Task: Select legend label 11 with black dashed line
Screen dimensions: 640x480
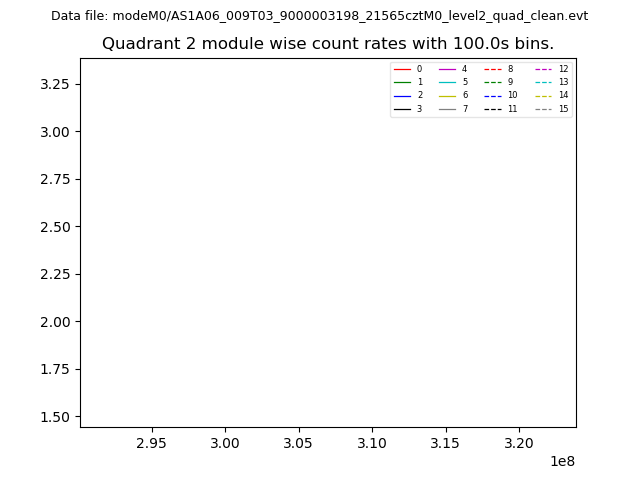Action: coord(512,109)
